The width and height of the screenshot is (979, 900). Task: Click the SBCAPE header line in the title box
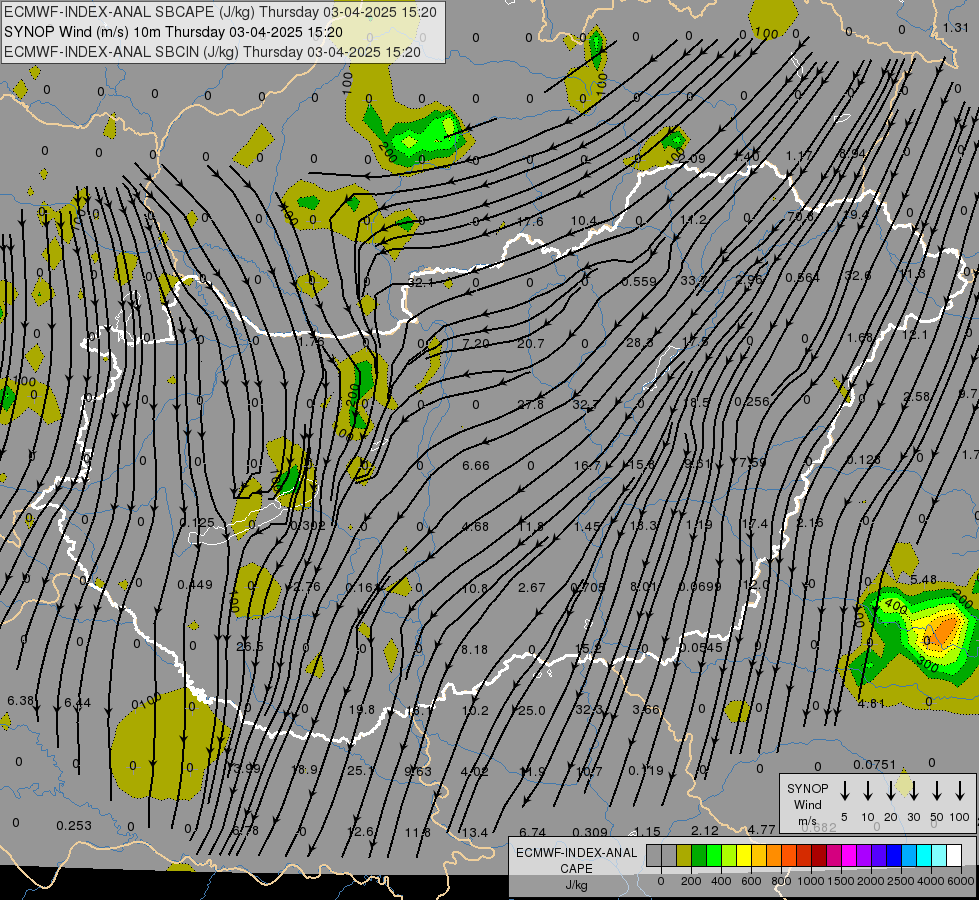pyautogui.click(x=220, y=12)
